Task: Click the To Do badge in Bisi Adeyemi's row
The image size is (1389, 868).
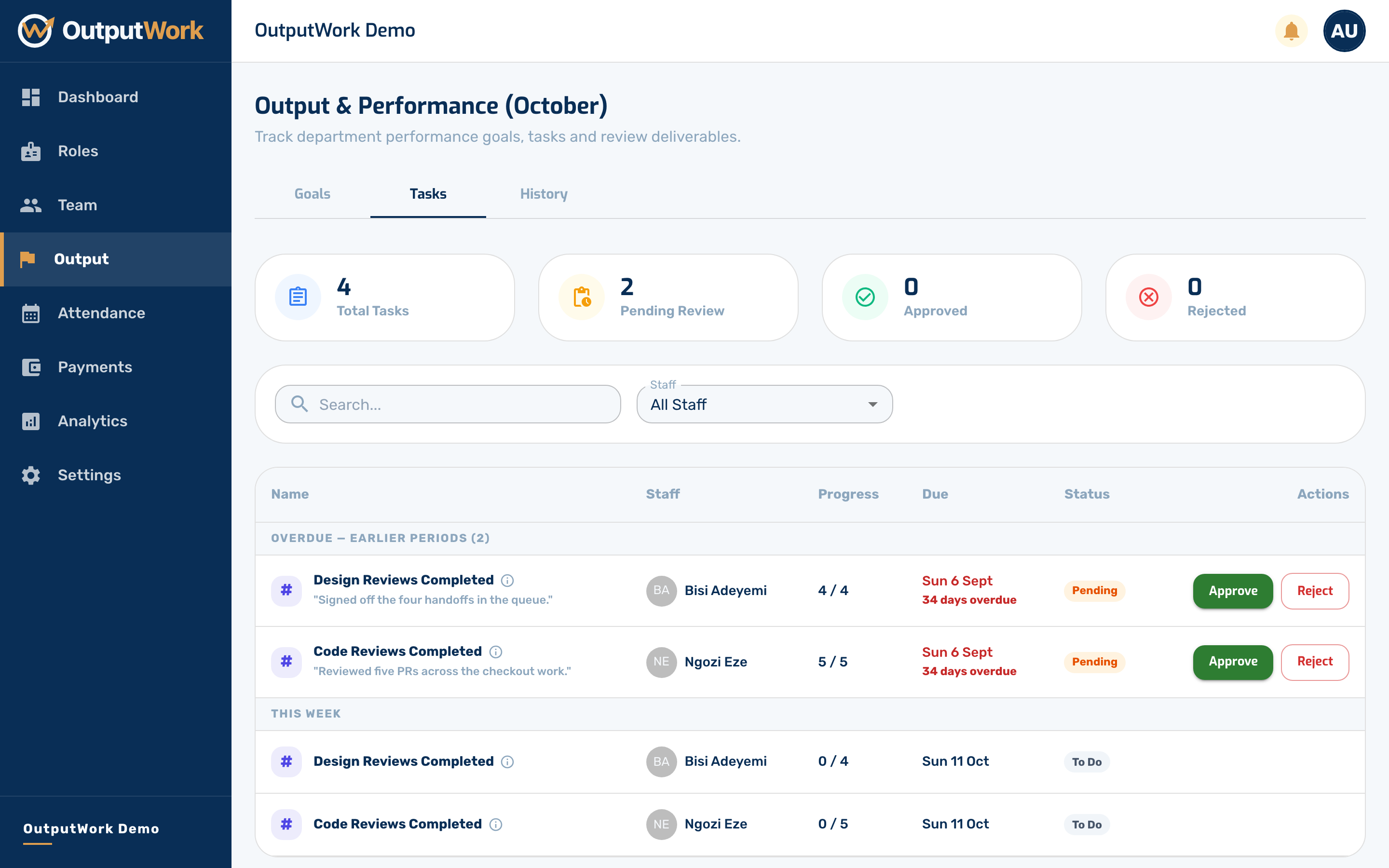Action: (x=1087, y=762)
